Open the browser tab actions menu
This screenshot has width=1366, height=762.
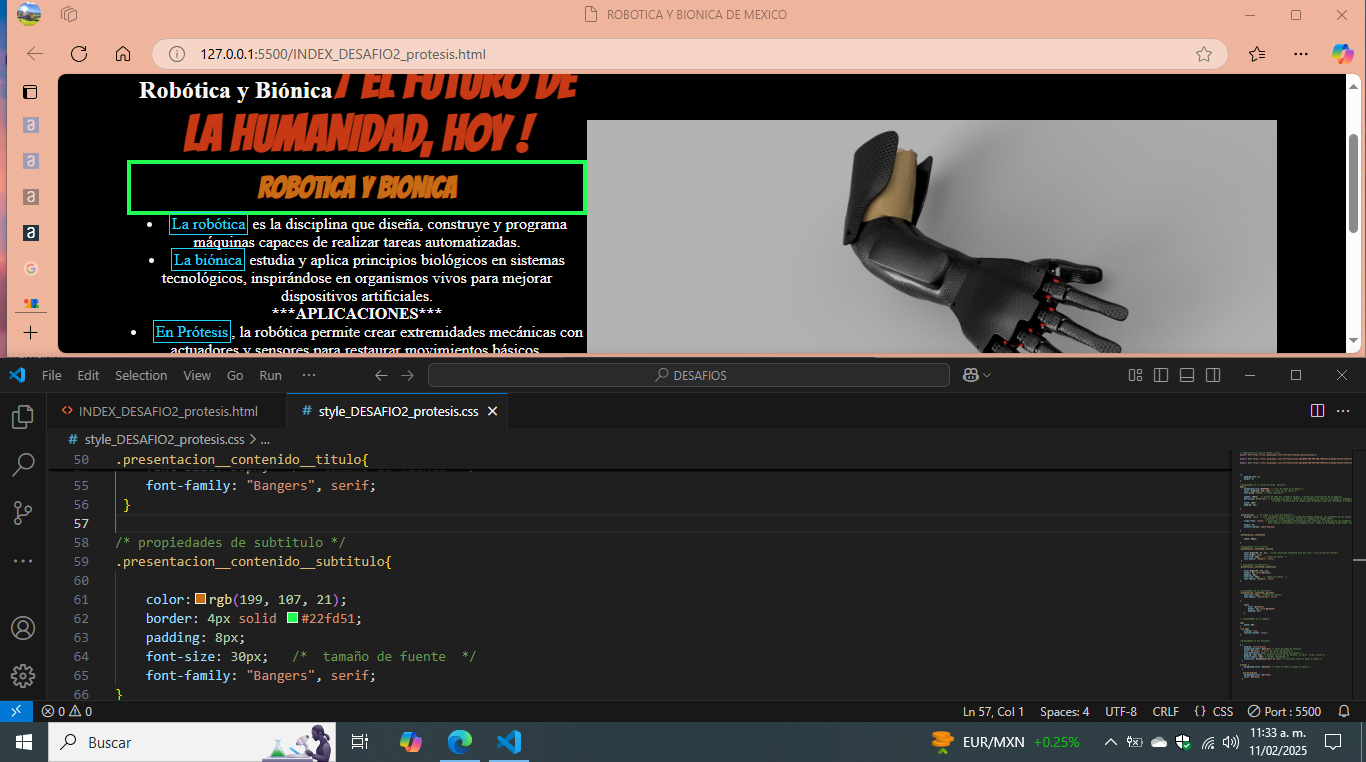30,92
